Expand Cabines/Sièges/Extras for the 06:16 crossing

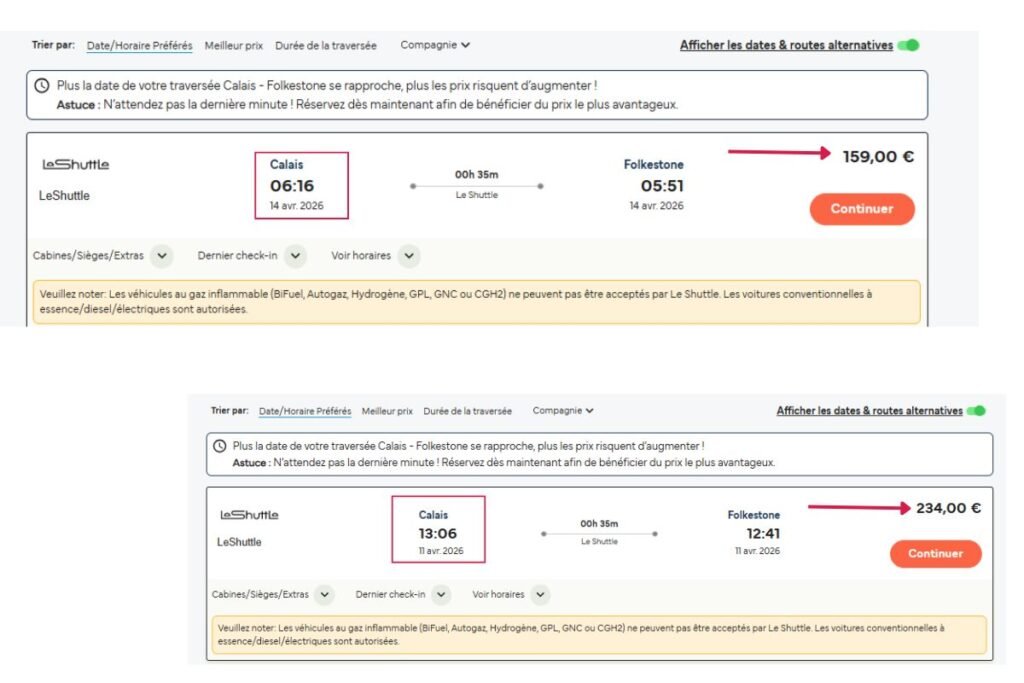click(x=163, y=256)
